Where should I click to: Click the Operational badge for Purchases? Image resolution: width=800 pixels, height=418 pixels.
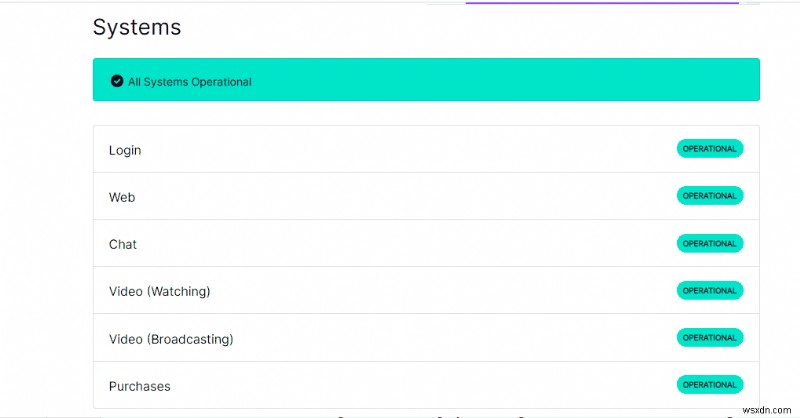(x=709, y=384)
